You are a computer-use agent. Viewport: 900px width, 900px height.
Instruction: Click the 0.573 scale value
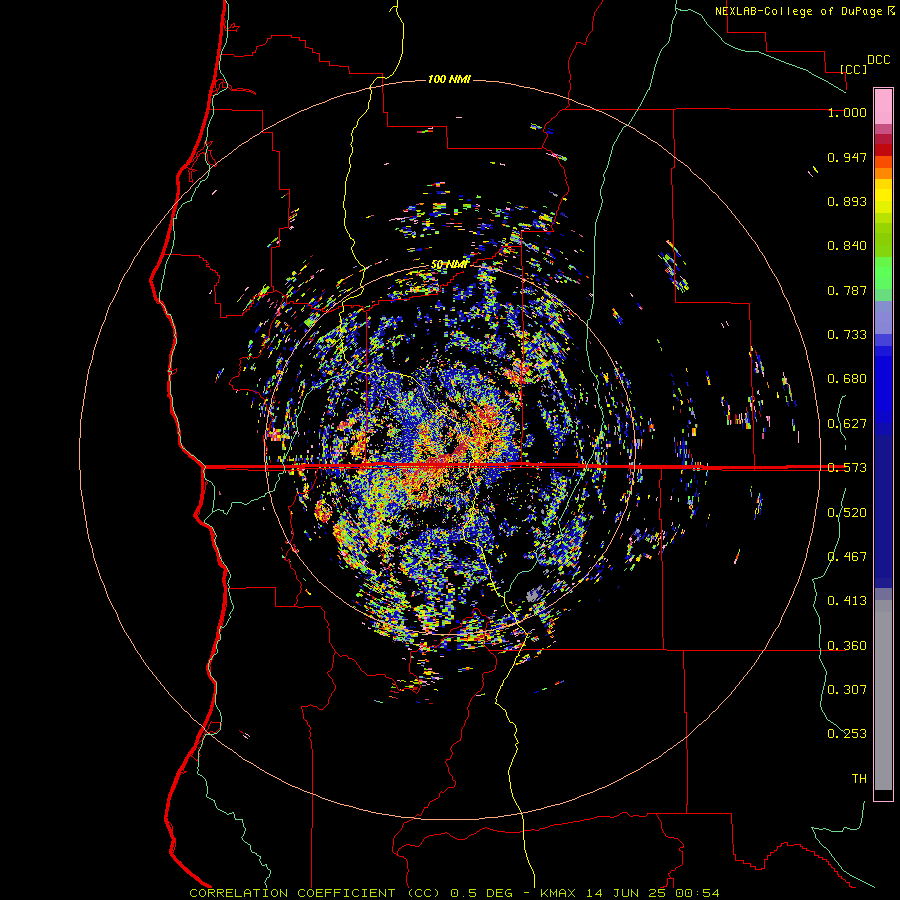pos(847,468)
